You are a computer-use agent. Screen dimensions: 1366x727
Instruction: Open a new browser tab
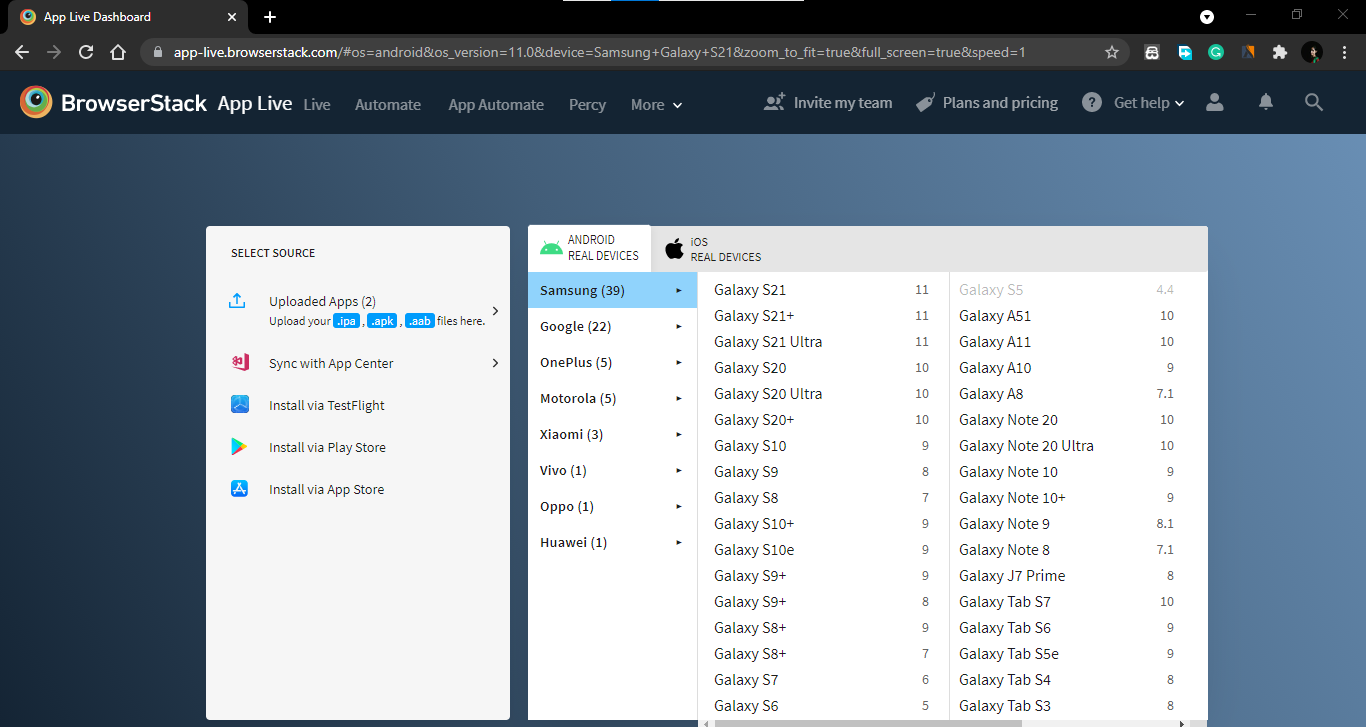270,17
